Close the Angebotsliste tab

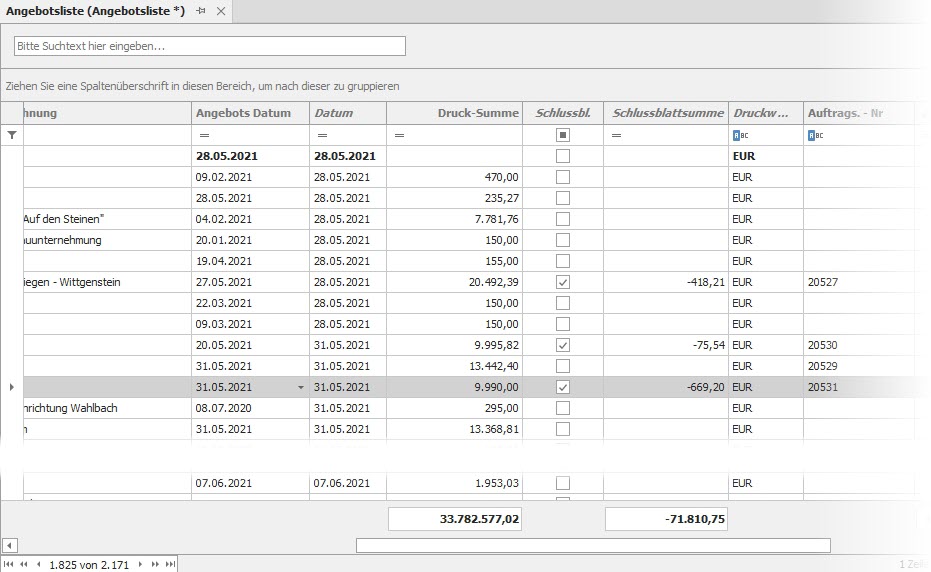click(x=221, y=11)
